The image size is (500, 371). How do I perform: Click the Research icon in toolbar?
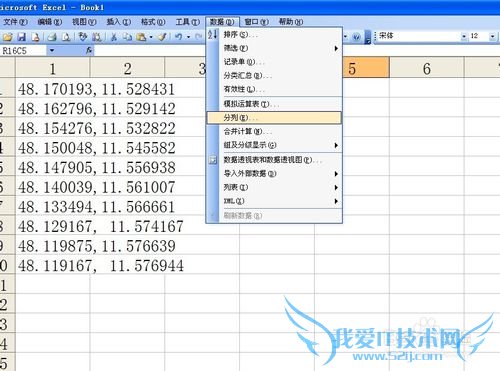tap(97, 37)
